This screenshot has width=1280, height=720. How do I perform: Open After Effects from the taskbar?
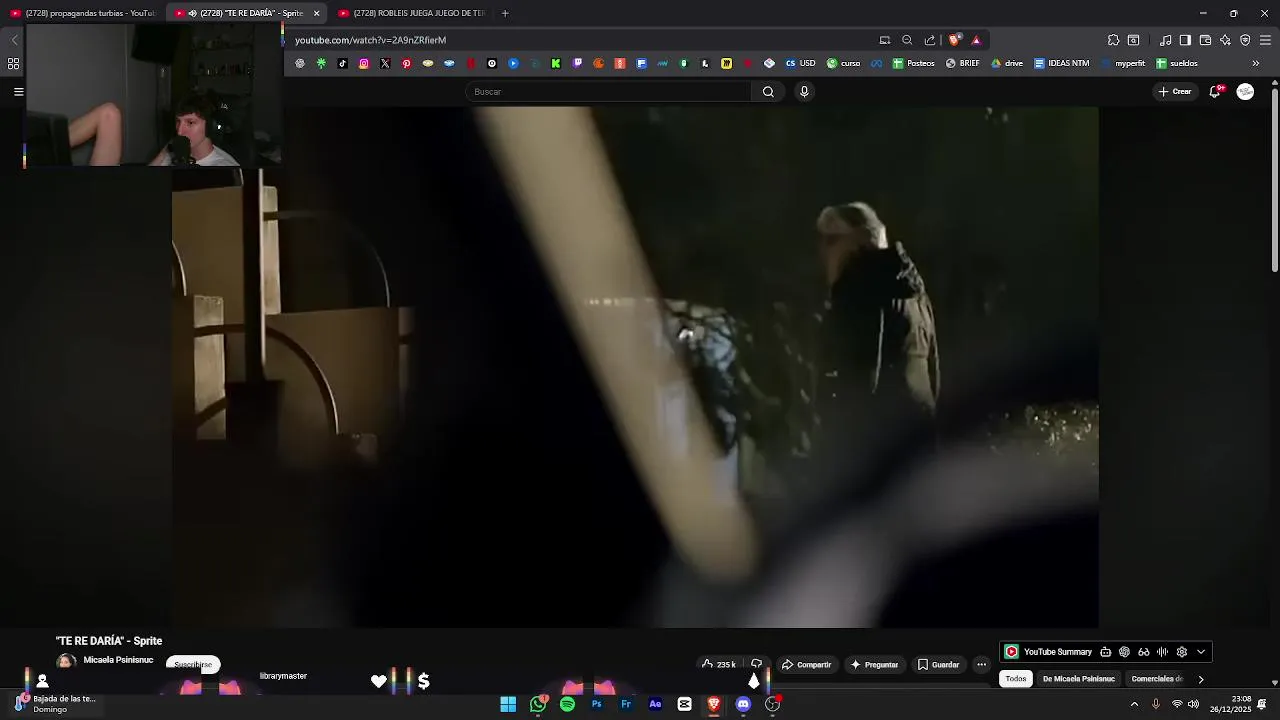[x=655, y=704]
